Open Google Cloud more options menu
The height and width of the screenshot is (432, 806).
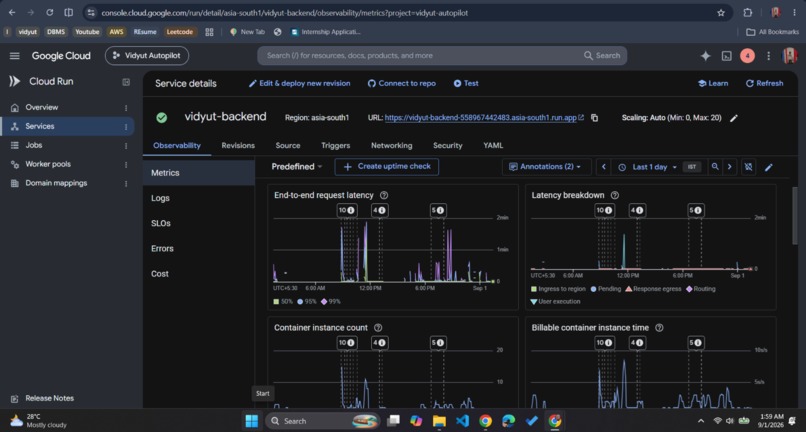768,56
